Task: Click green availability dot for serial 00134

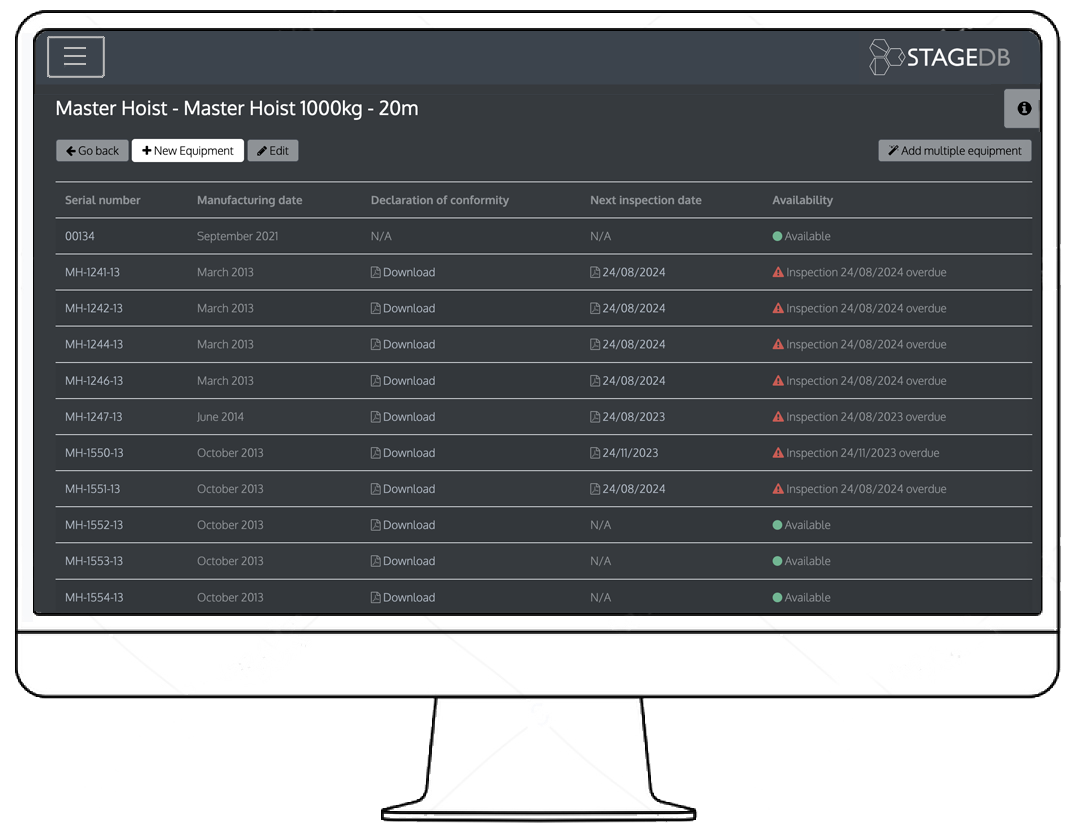Action: point(777,237)
